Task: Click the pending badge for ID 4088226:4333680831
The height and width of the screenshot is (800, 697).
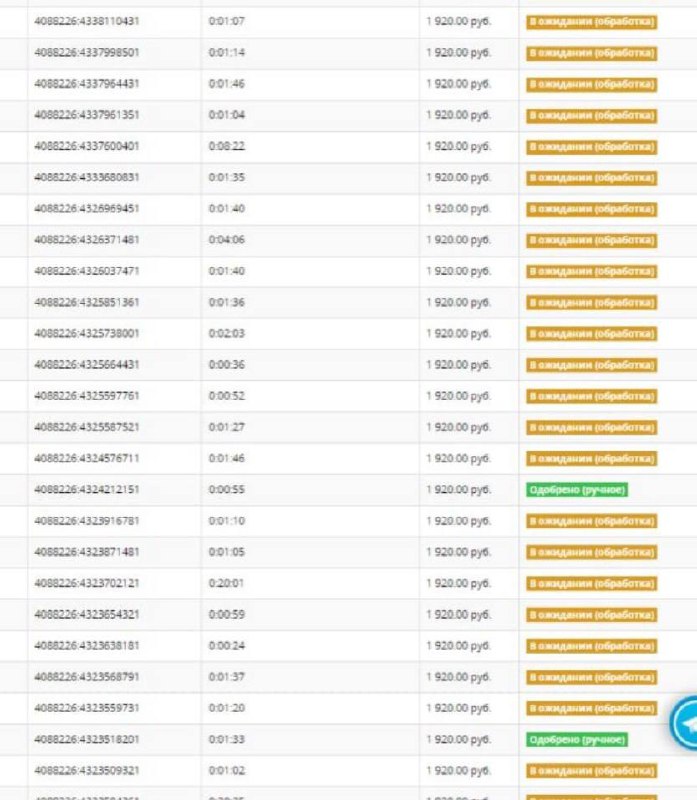Action: coord(592,178)
